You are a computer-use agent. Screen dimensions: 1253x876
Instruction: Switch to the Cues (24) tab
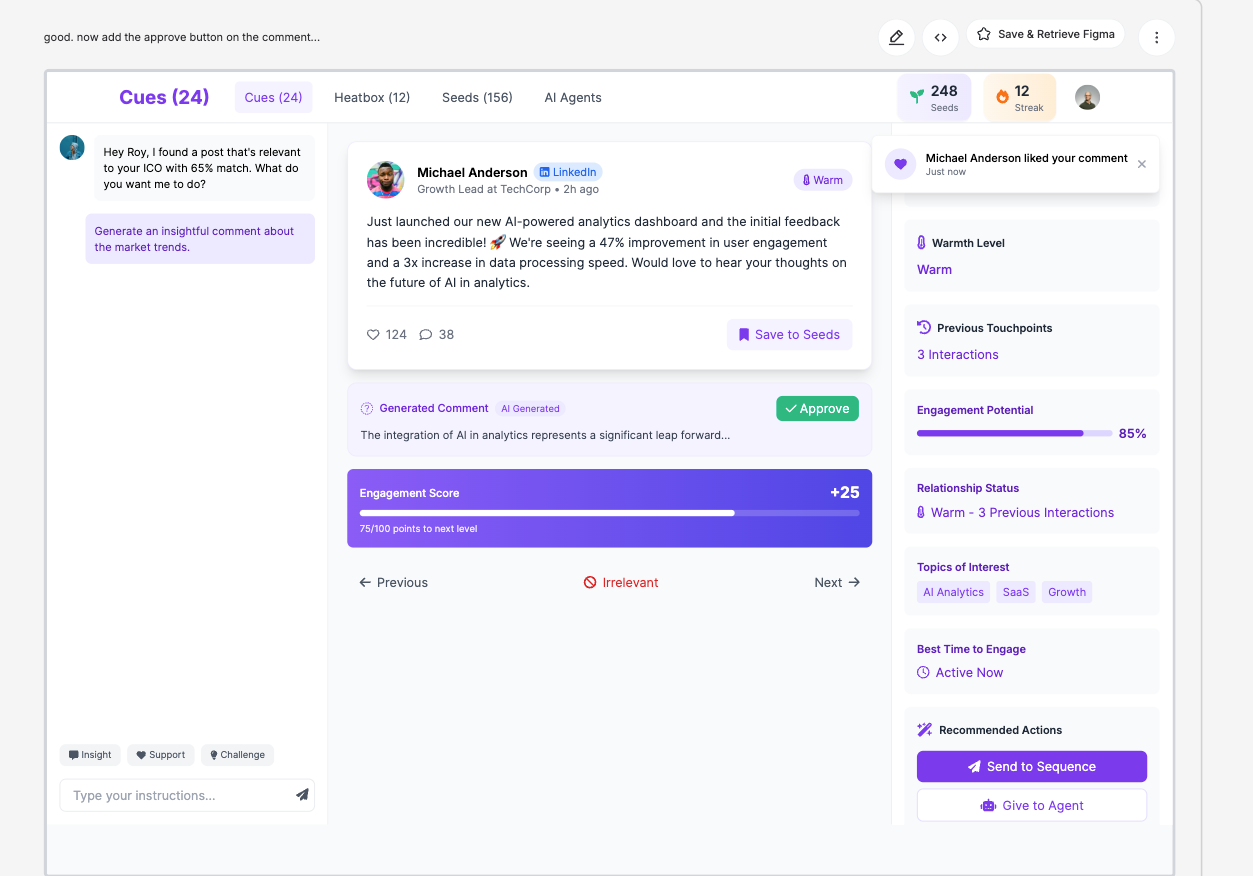(x=273, y=97)
